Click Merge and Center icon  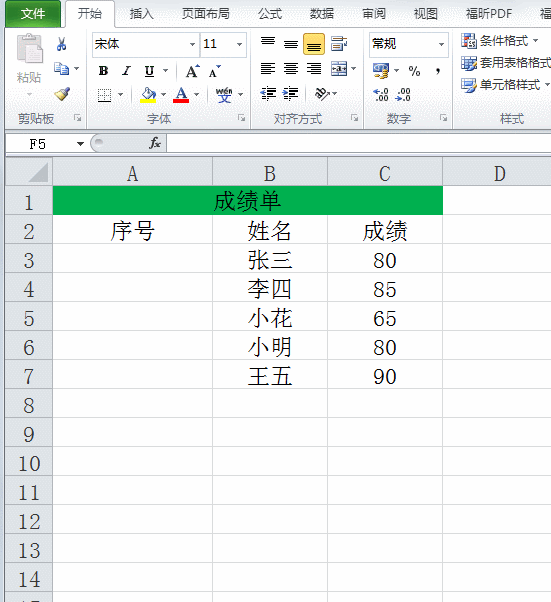(339, 69)
